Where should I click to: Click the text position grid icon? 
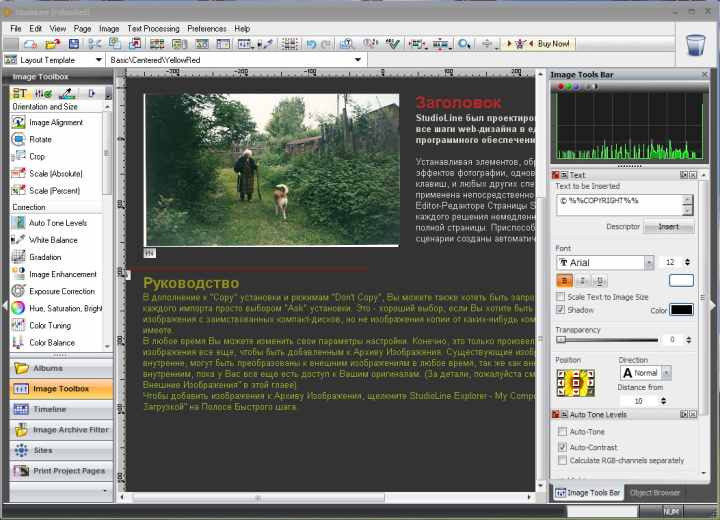(575, 383)
